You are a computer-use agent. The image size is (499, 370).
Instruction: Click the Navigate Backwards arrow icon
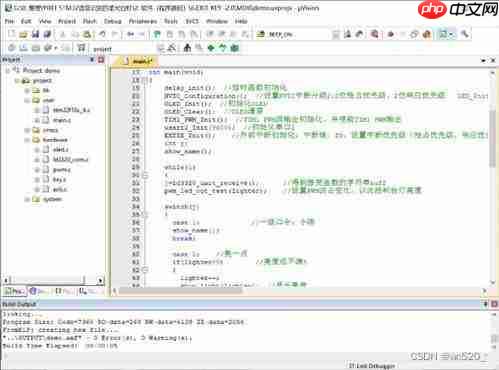(x=131, y=34)
